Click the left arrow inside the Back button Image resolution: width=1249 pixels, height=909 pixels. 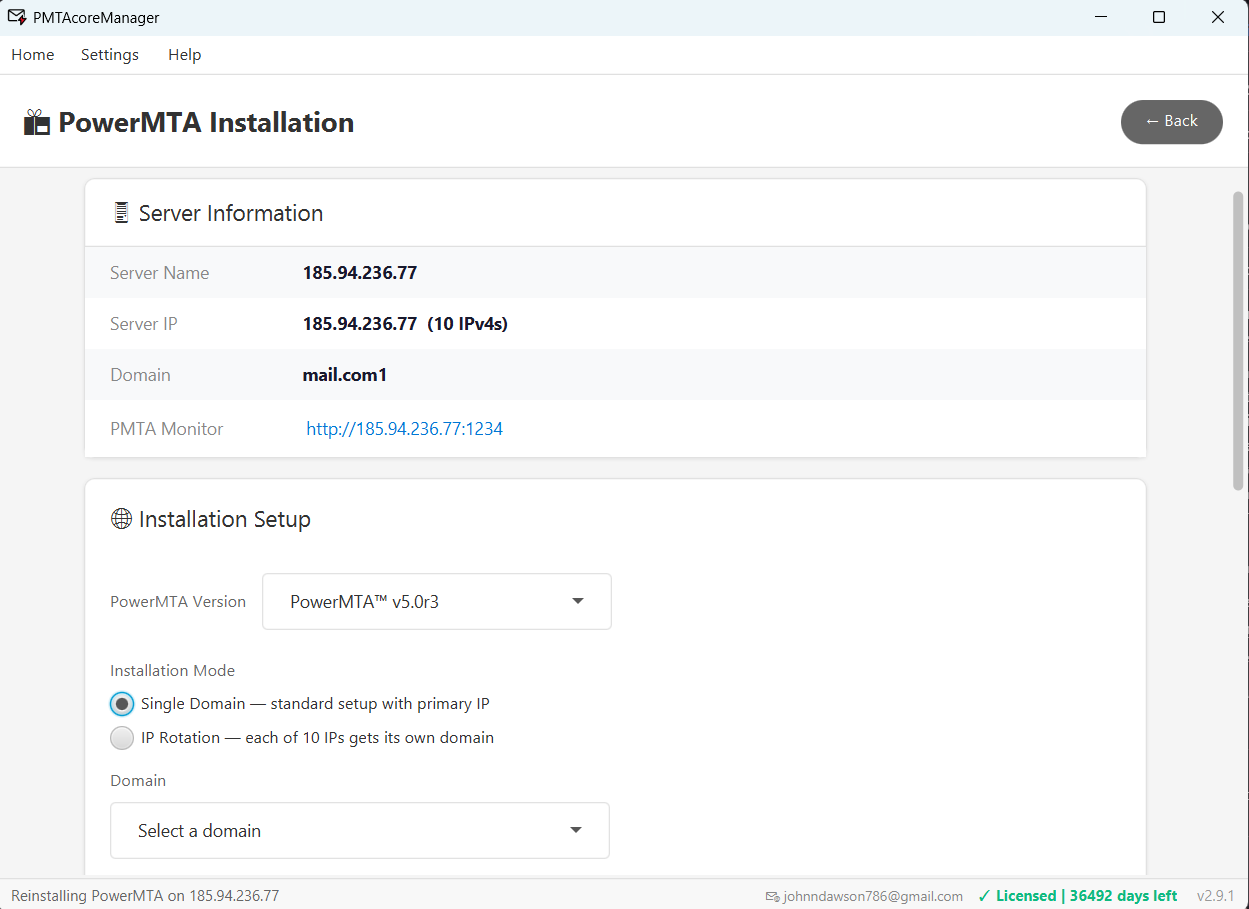coord(1151,121)
